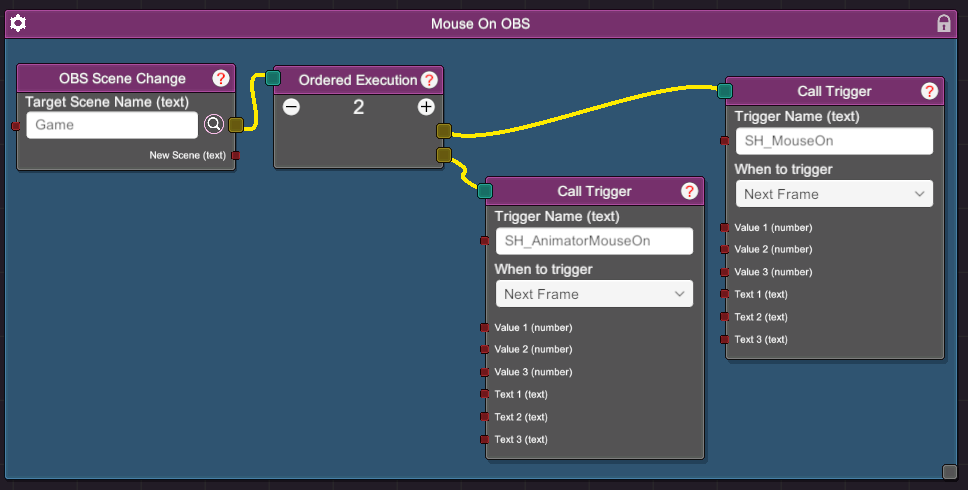Click Value 1 port on SH_AnimatorMouseOn node

485,328
